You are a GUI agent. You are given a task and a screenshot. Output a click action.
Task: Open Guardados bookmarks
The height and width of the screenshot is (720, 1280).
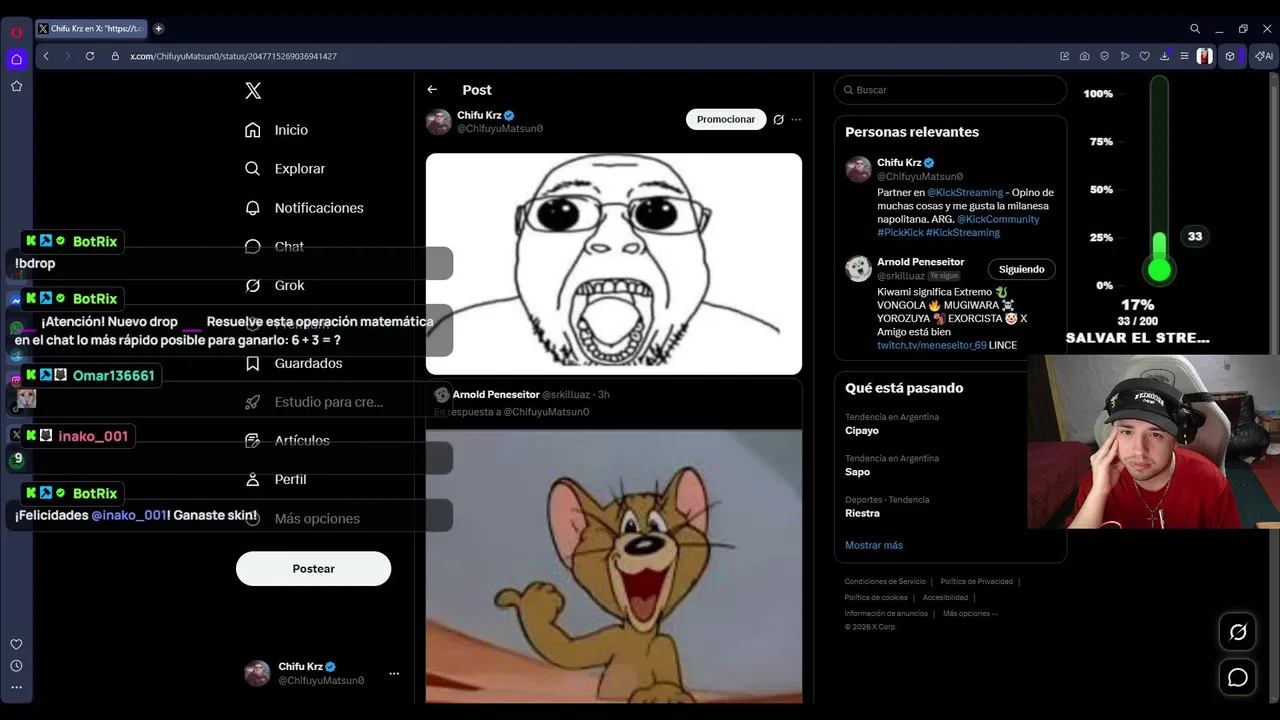click(x=294, y=363)
